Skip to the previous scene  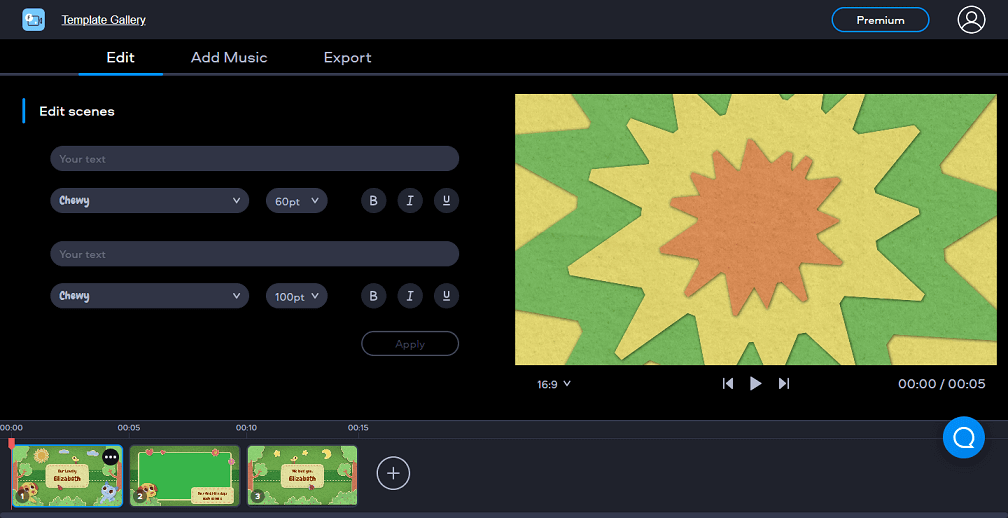click(x=728, y=384)
